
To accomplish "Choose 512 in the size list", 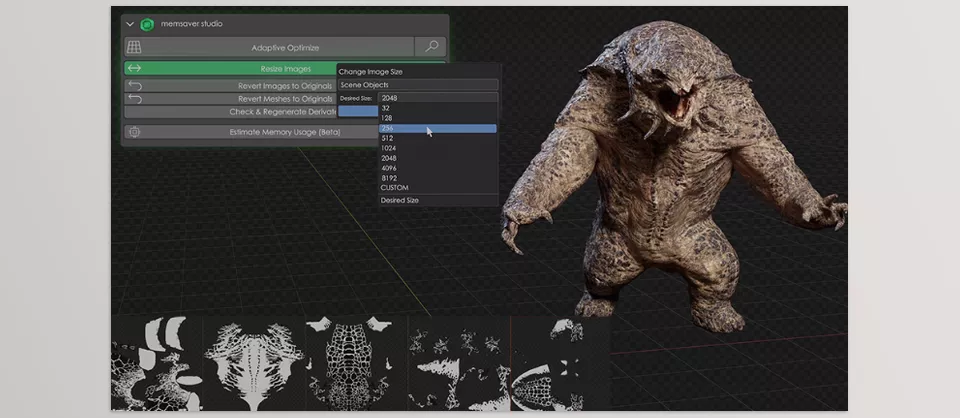I will click(x=436, y=139).
